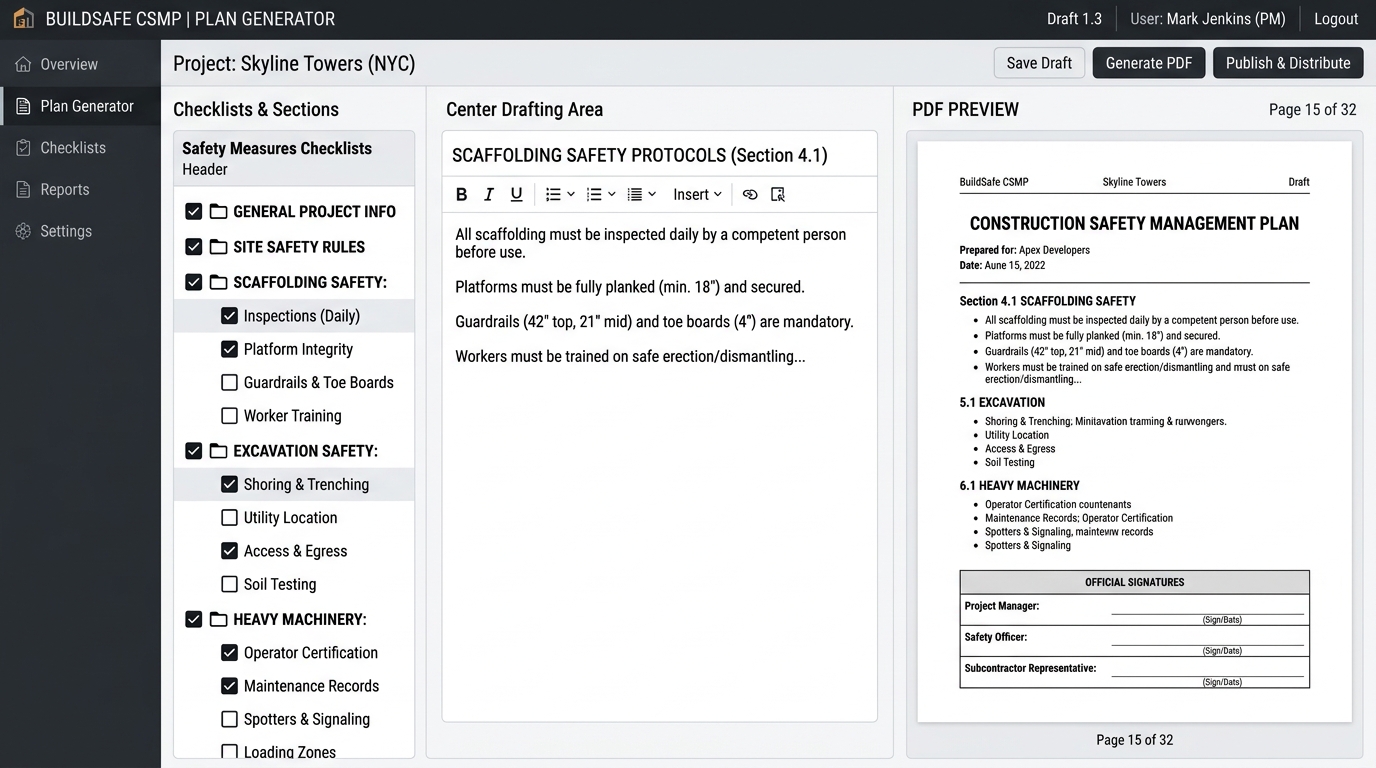Open Overview with the home icon

(x=23, y=64)
